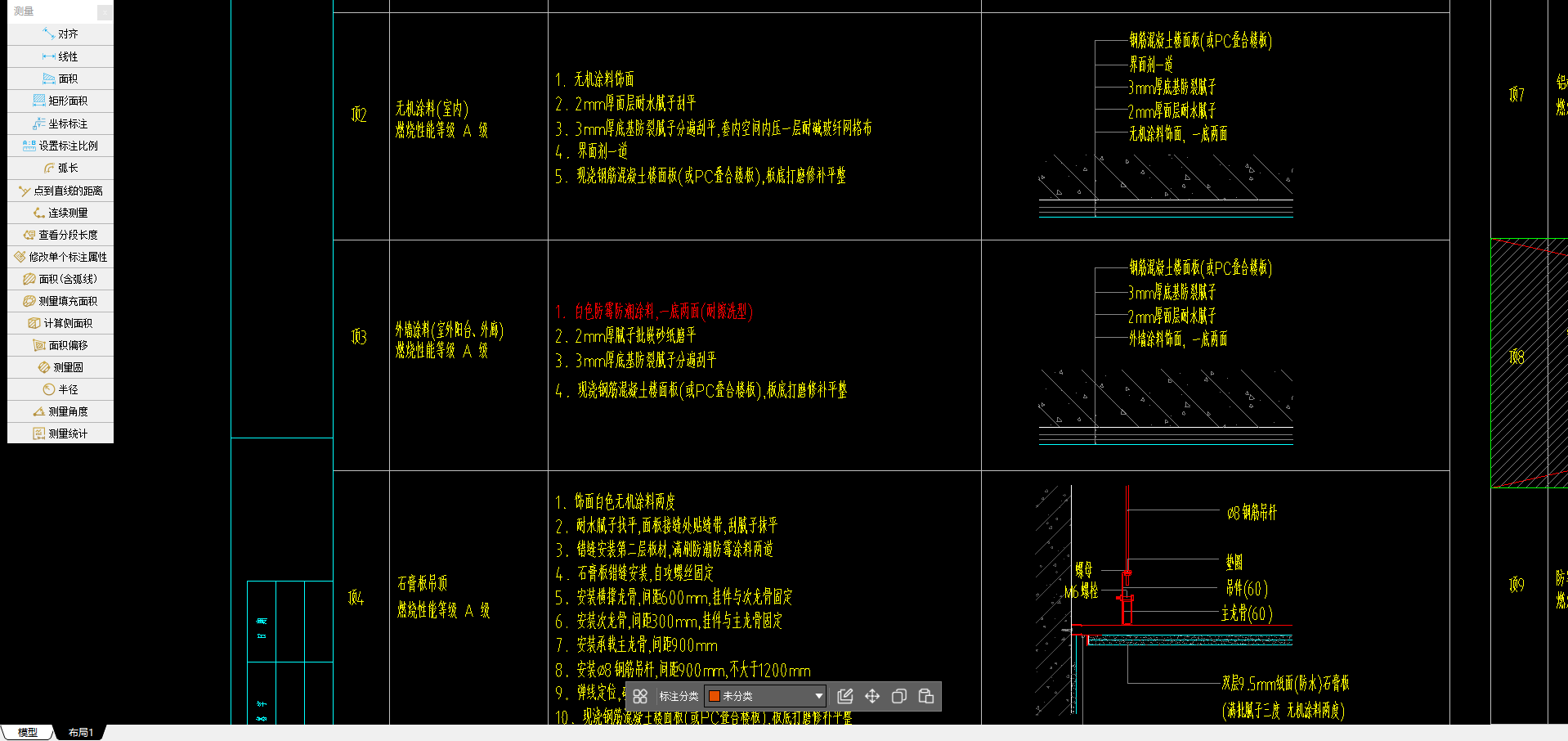Click text 外墙涂料(室外阳台、外廊)

click(450, 330)
